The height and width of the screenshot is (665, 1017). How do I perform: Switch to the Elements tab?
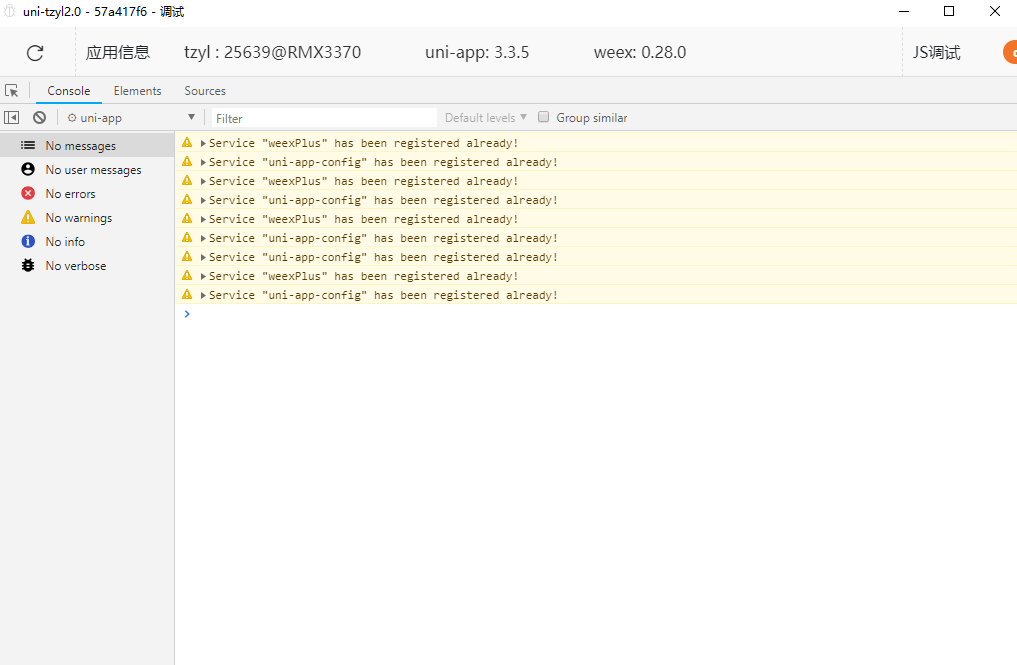point(138,91)
